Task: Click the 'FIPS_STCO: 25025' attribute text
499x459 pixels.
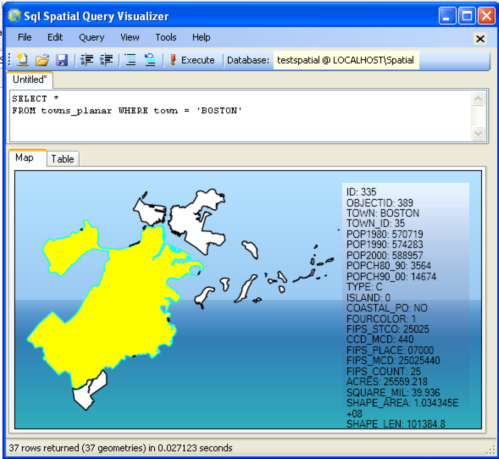Action: point(387,329)
